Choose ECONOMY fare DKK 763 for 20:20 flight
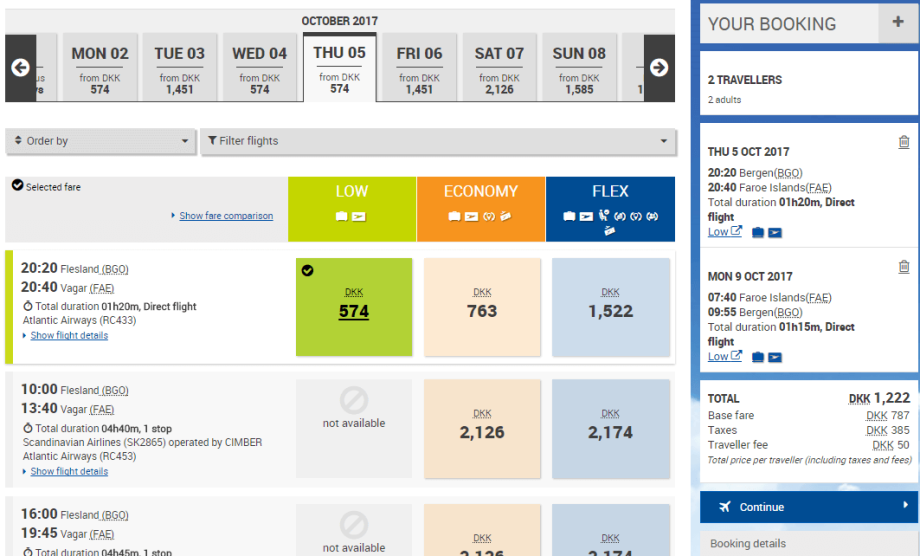The image size is (920, 556). click(482, 307)
